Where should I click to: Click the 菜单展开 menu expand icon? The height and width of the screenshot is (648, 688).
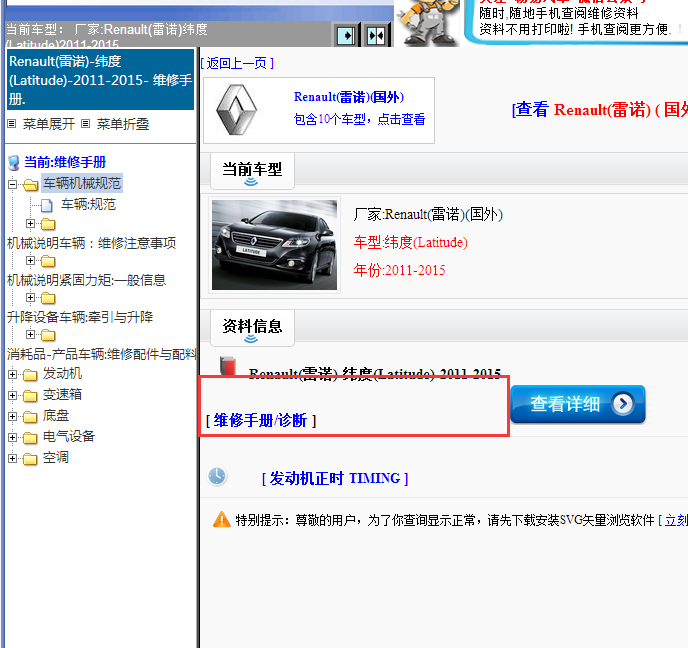[x=12, y=124]
